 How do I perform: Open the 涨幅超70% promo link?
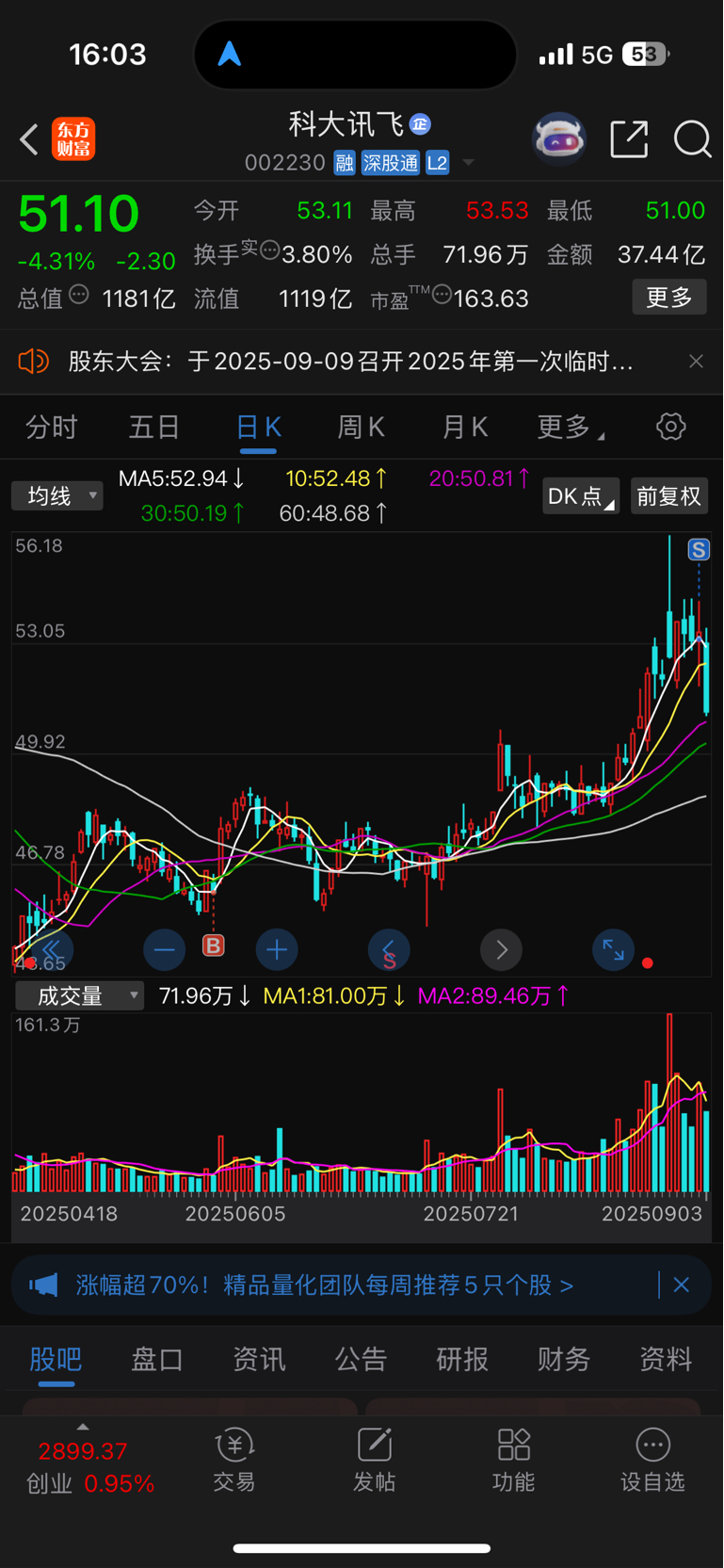point(324,1285)
